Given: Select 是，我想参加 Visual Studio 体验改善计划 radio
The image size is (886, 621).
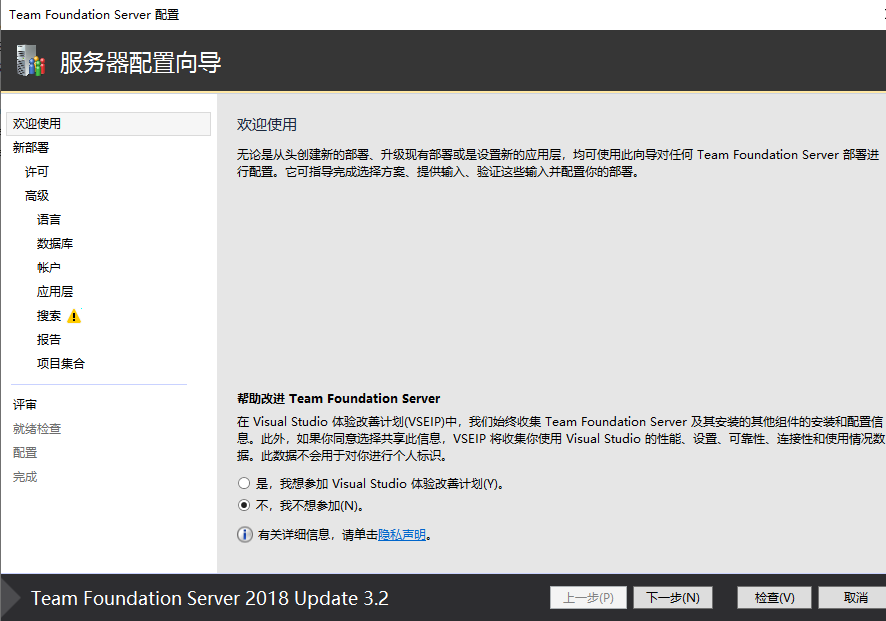Looking at the screenshot, I should [244, 484].
